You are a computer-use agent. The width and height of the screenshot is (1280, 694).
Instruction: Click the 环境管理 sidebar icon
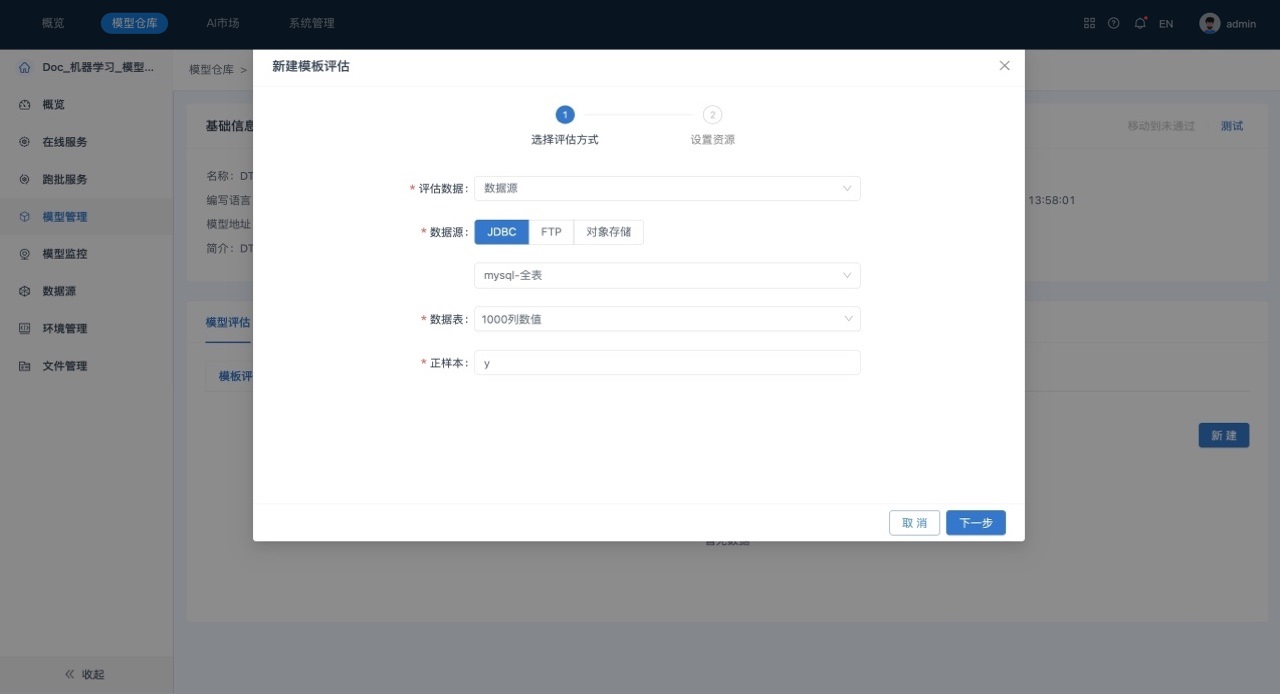tap(25, 329)
